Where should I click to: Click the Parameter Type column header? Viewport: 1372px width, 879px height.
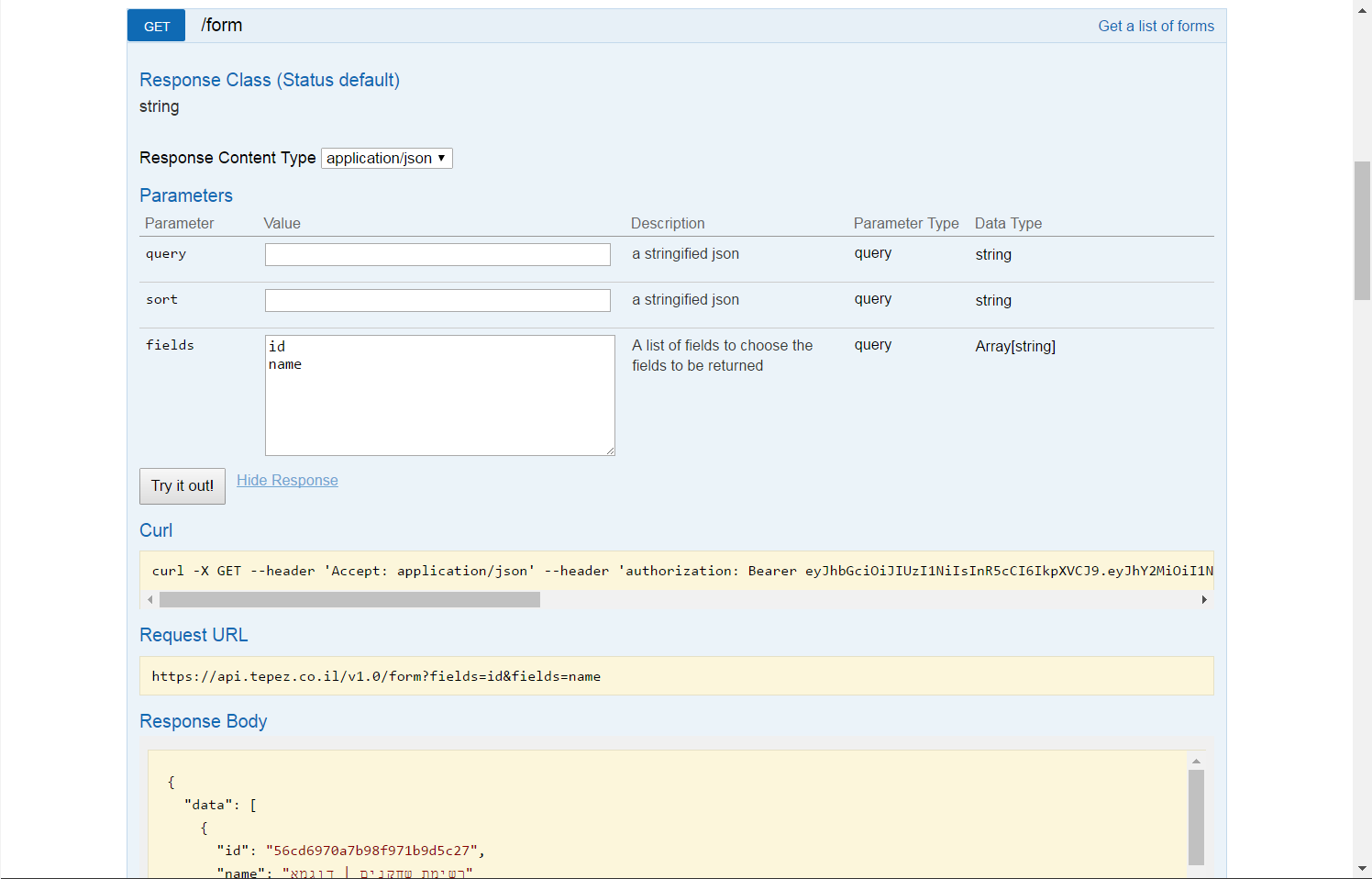click(906, 223)
